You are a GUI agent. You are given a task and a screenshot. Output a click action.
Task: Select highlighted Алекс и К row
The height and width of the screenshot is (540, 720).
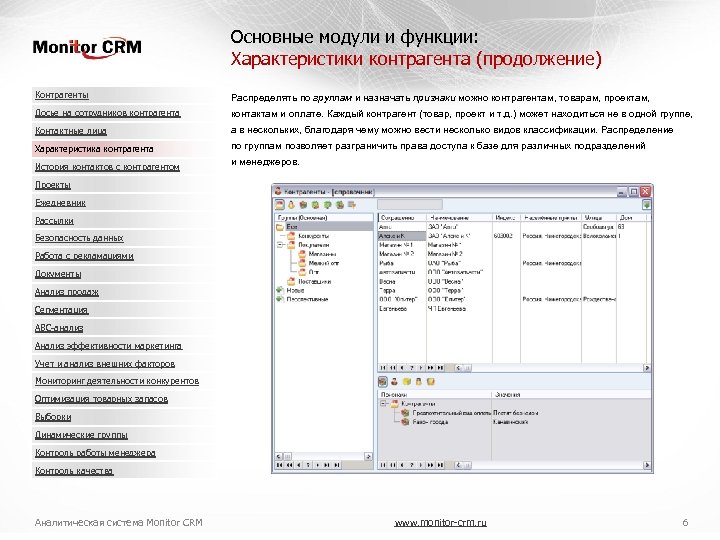(x=402, y=236)
